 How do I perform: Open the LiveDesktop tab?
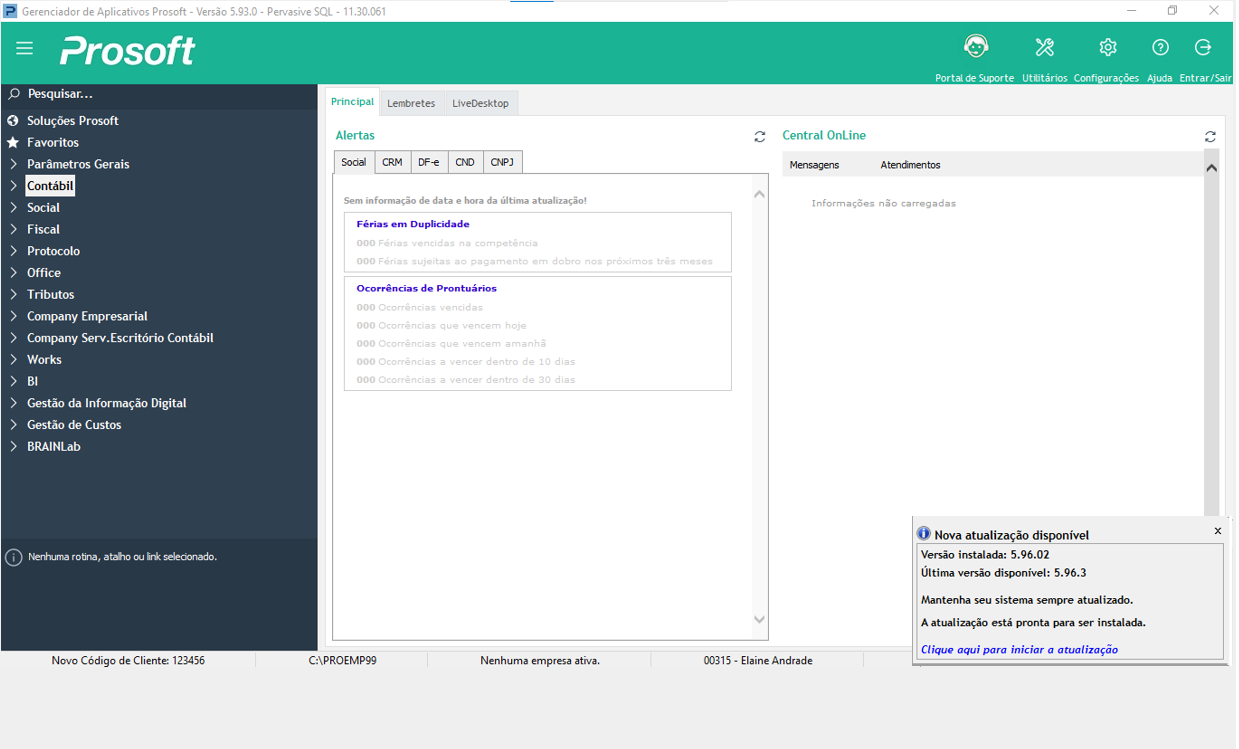(x=480, y=103)
